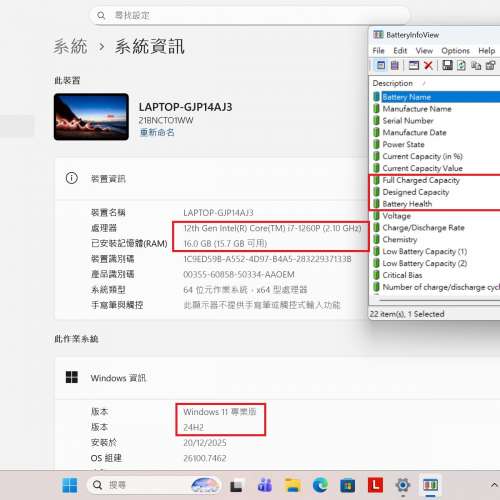
Task: Select the Power State row
Action: [435, 144]
